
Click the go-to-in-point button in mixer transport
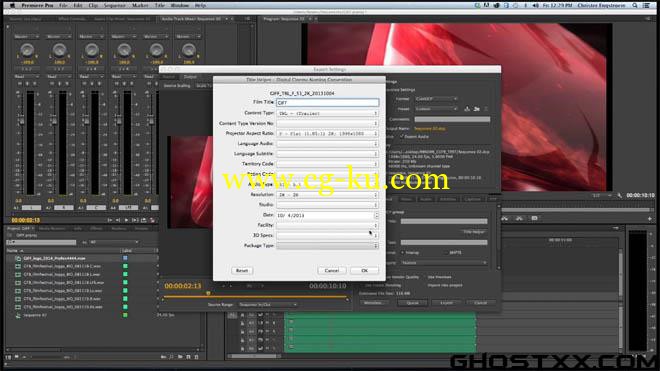(x=110, y=220)
